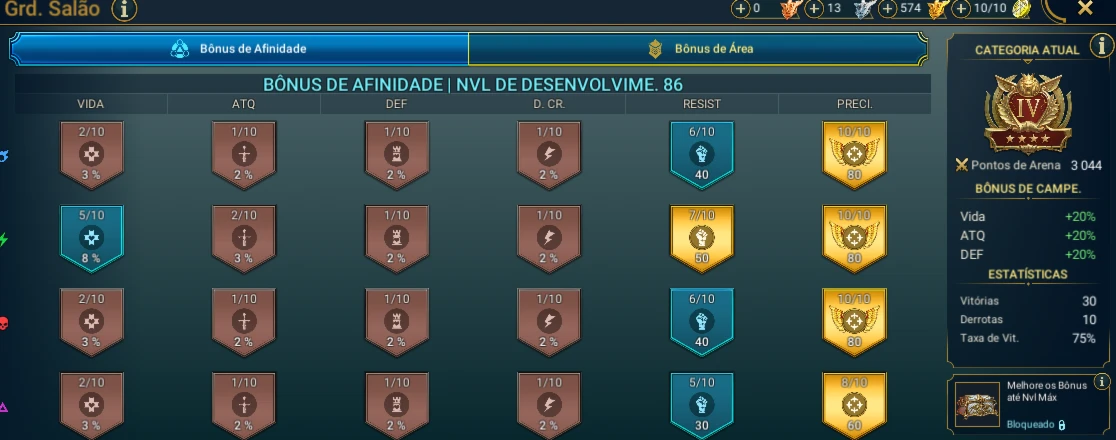Add bronze medals with the plus button
The image size is (1116, 440).
[741, 9]
